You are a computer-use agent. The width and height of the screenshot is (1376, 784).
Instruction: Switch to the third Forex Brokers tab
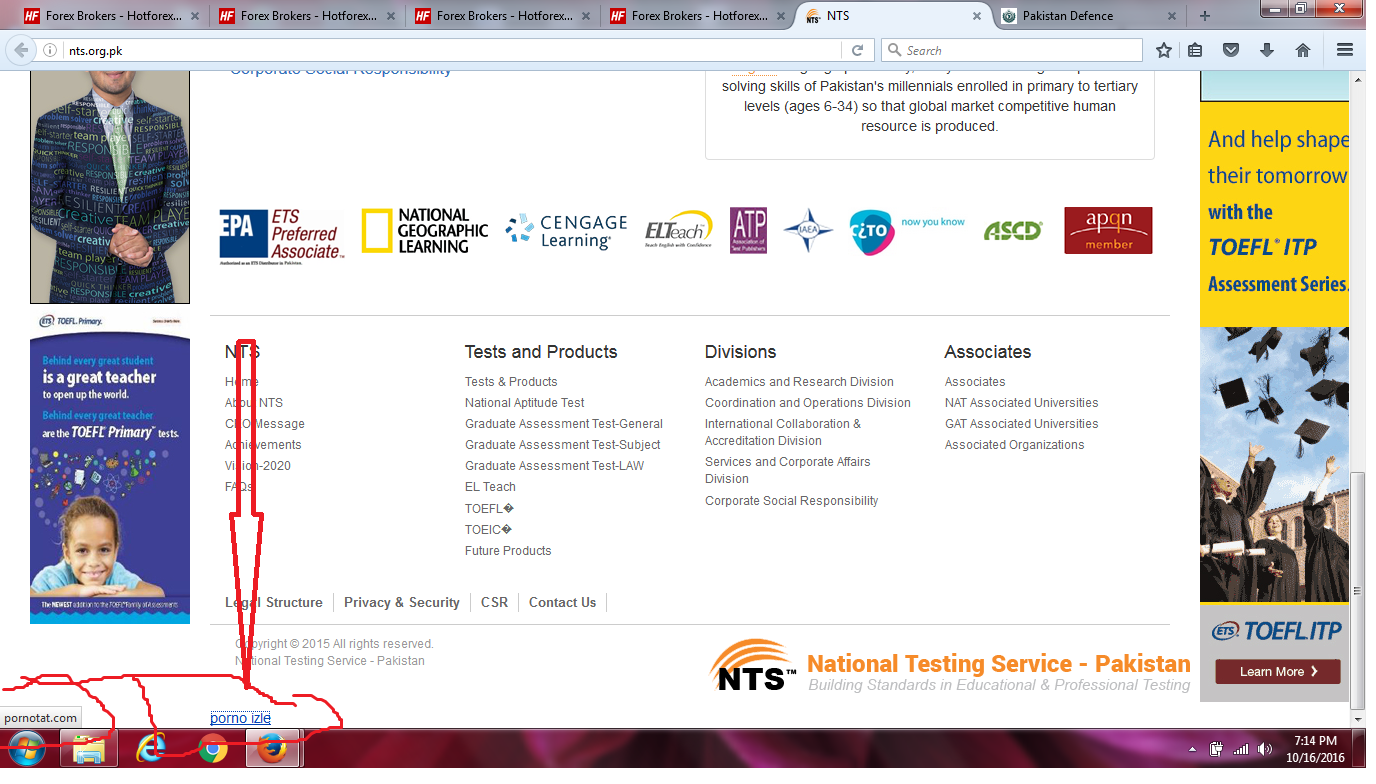pos(500,16)
